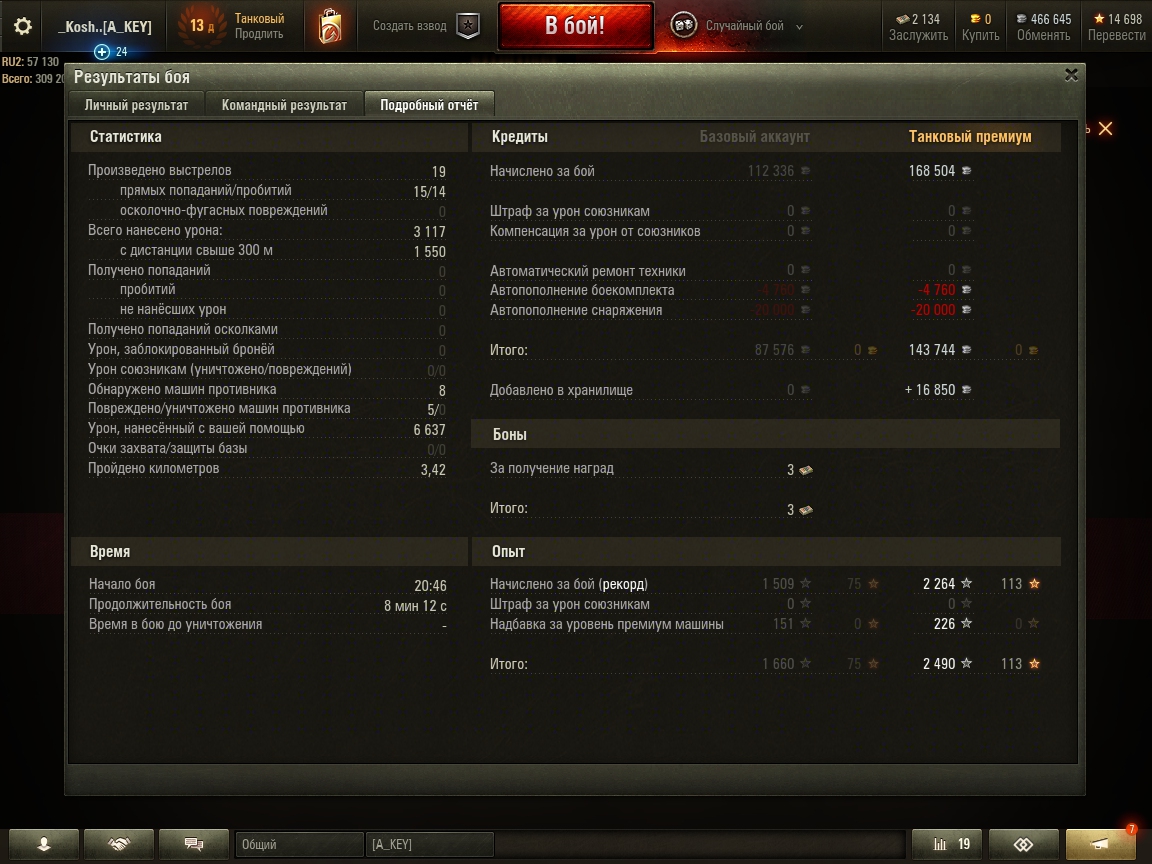The image size is (1152, 864).
Task: Open the notification center with badge 7
Action: click(1100, 844)
